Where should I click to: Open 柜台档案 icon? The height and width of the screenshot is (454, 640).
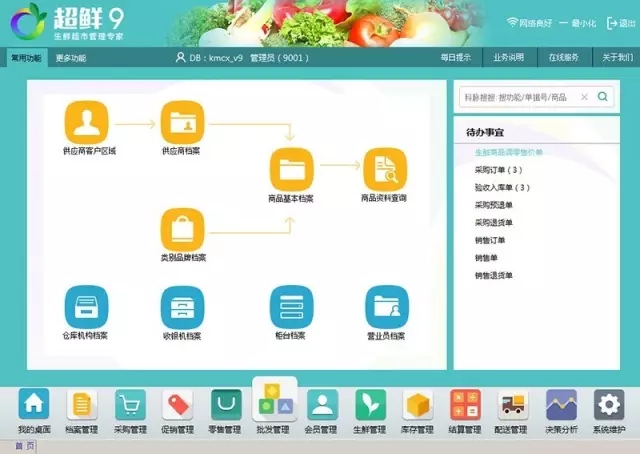coord(291,307)
